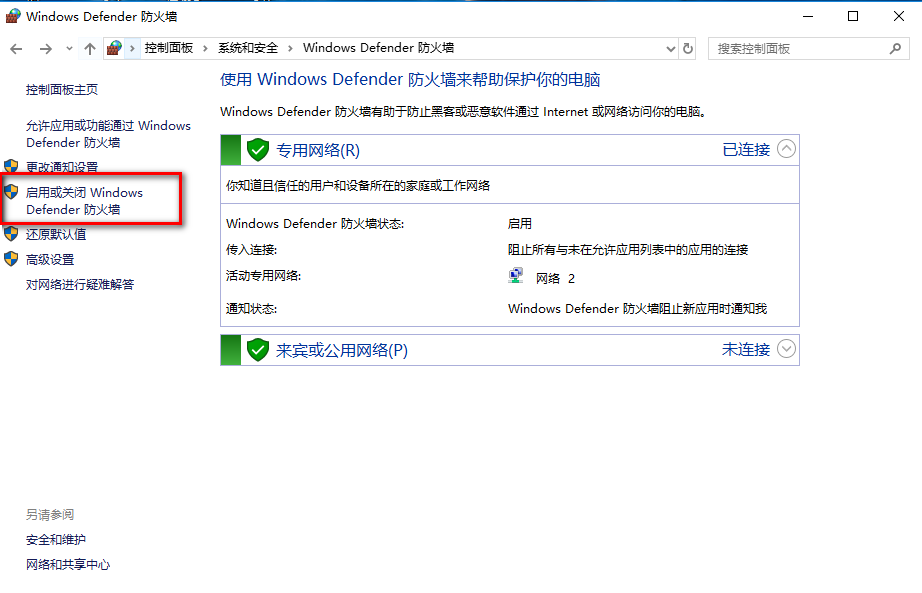Click the green shield icon for 专用网络
The width and height of the screenshot is (922, 593).
point(258,150)
